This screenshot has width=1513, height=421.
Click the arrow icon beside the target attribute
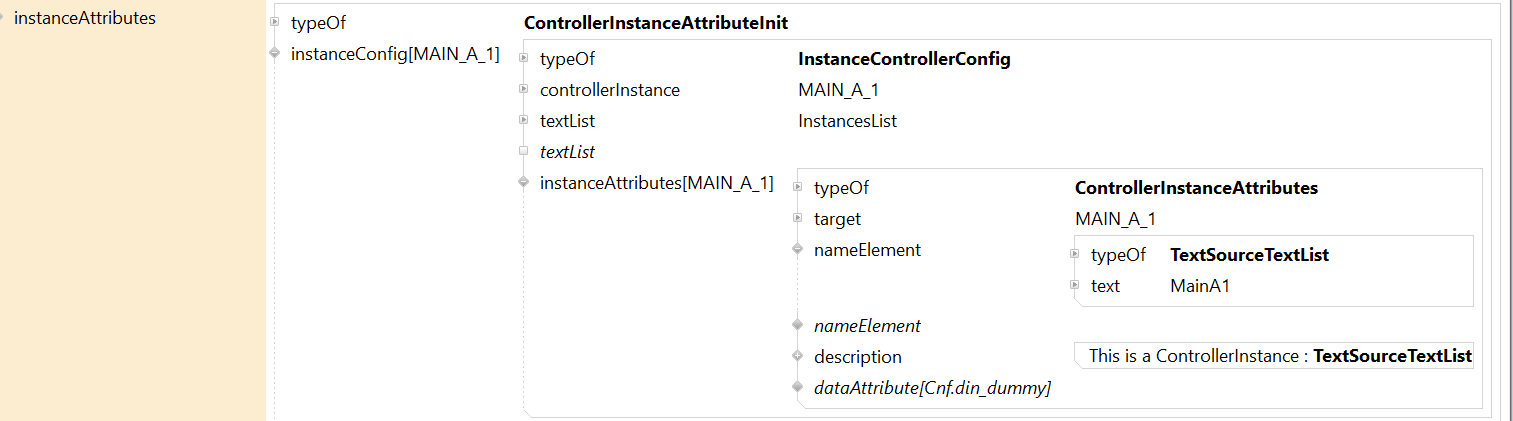tap(797, 218)
